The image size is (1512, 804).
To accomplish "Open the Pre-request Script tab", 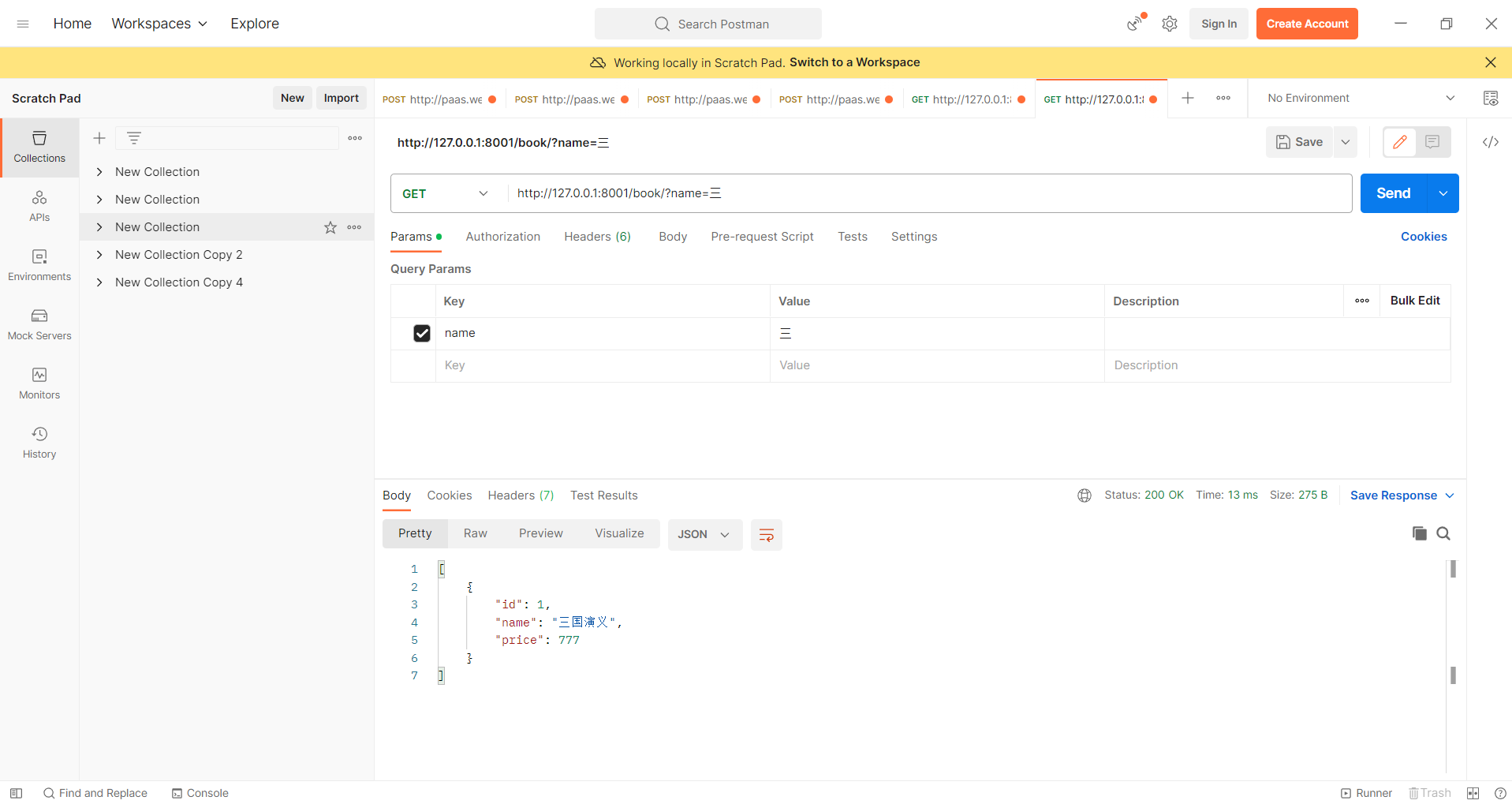I will pos(762,237).
